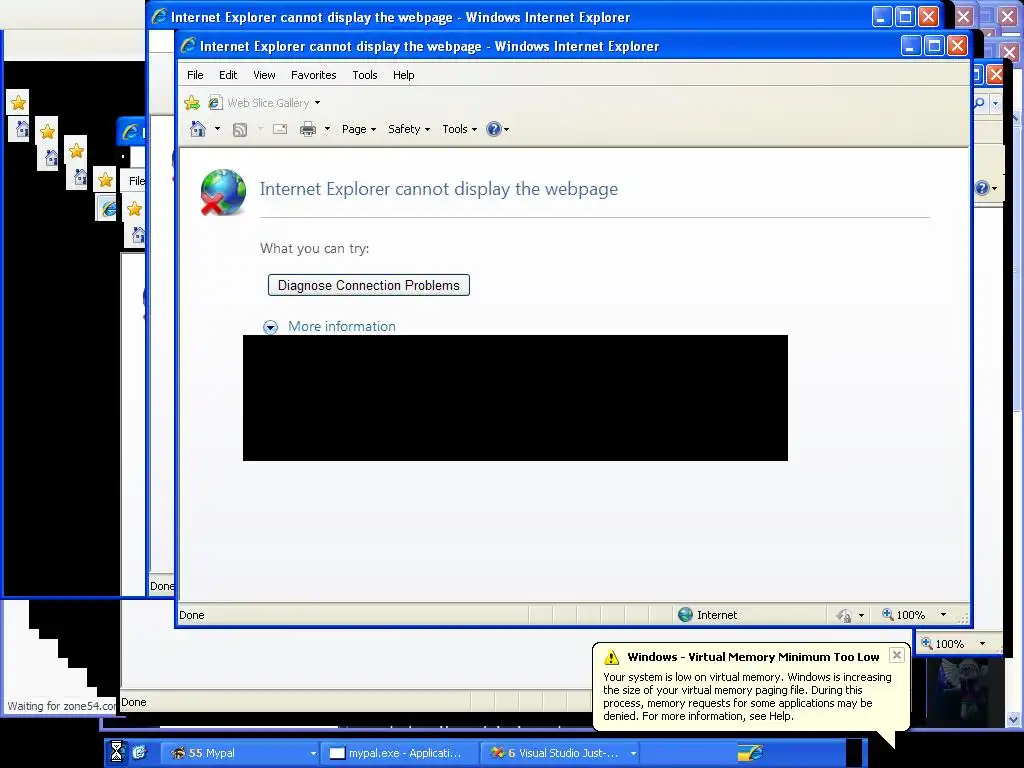Click the Web Slice Gallery page icon
Viewport: 1024px width, 768px height.
(x=215, y=103)
